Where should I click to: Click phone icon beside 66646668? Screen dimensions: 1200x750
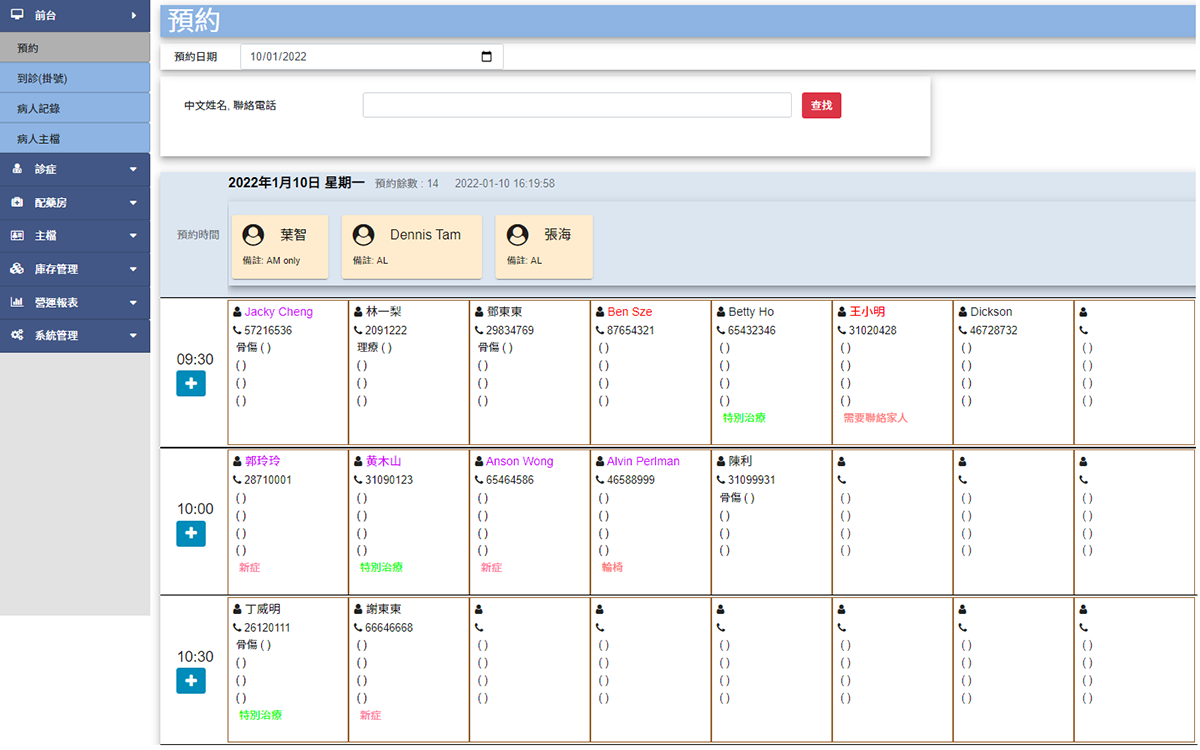358,627
